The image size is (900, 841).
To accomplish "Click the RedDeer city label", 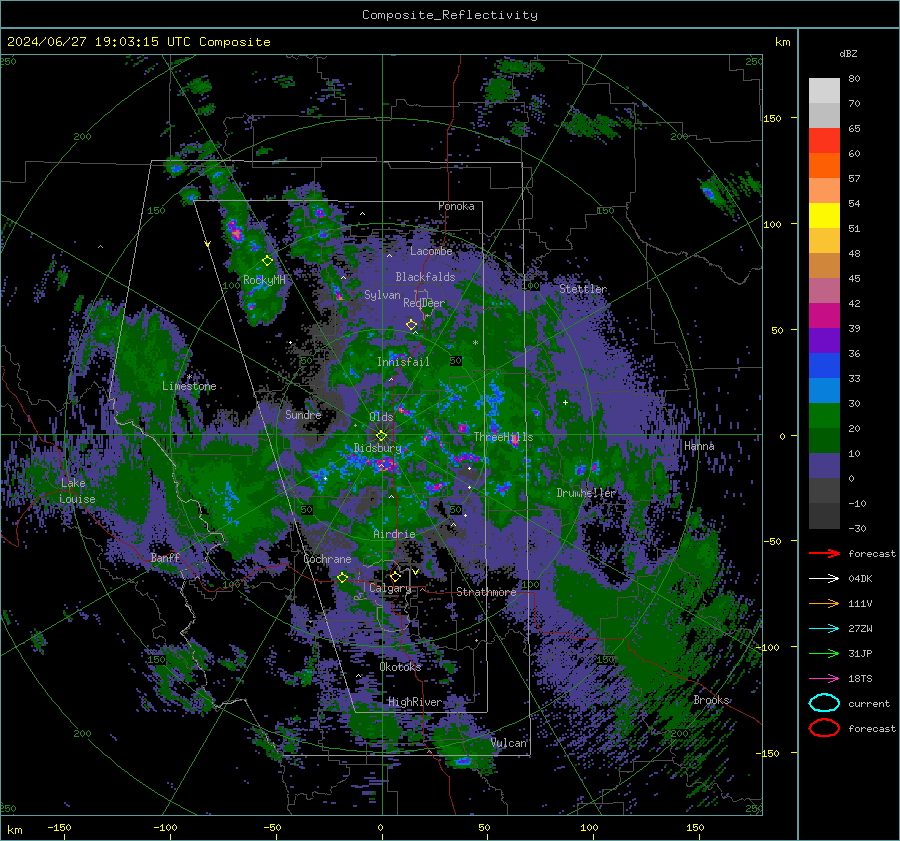I will pos(424,303).
